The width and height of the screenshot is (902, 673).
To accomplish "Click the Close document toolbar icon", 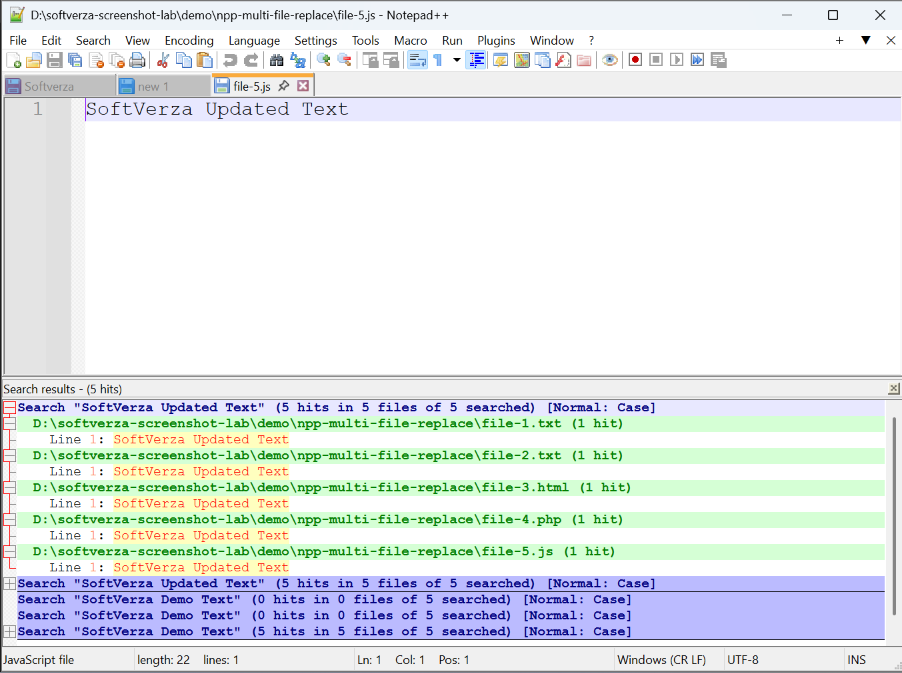I will point(96,60).
